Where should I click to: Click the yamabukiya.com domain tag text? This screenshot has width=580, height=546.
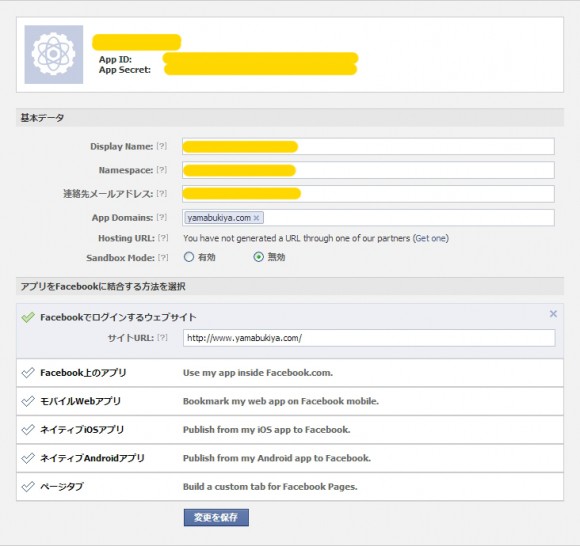coord(219,218)
